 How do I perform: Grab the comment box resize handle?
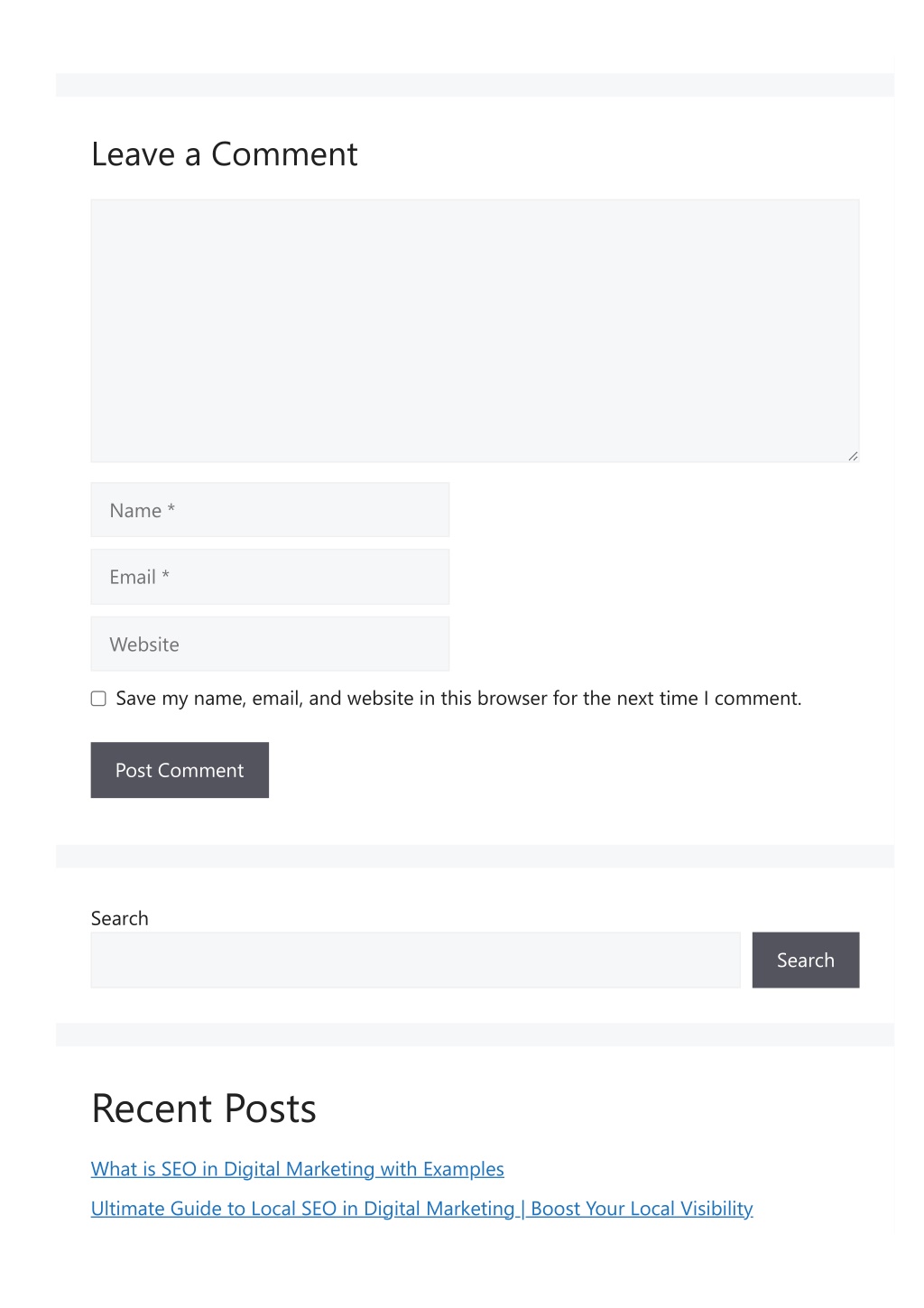click(x=853, y=456)
